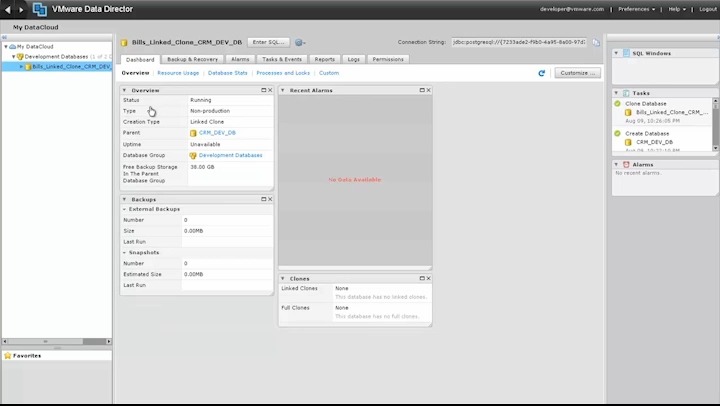
Task: Select My DataCloud in the tree
Action: click(x=35, y=46)
